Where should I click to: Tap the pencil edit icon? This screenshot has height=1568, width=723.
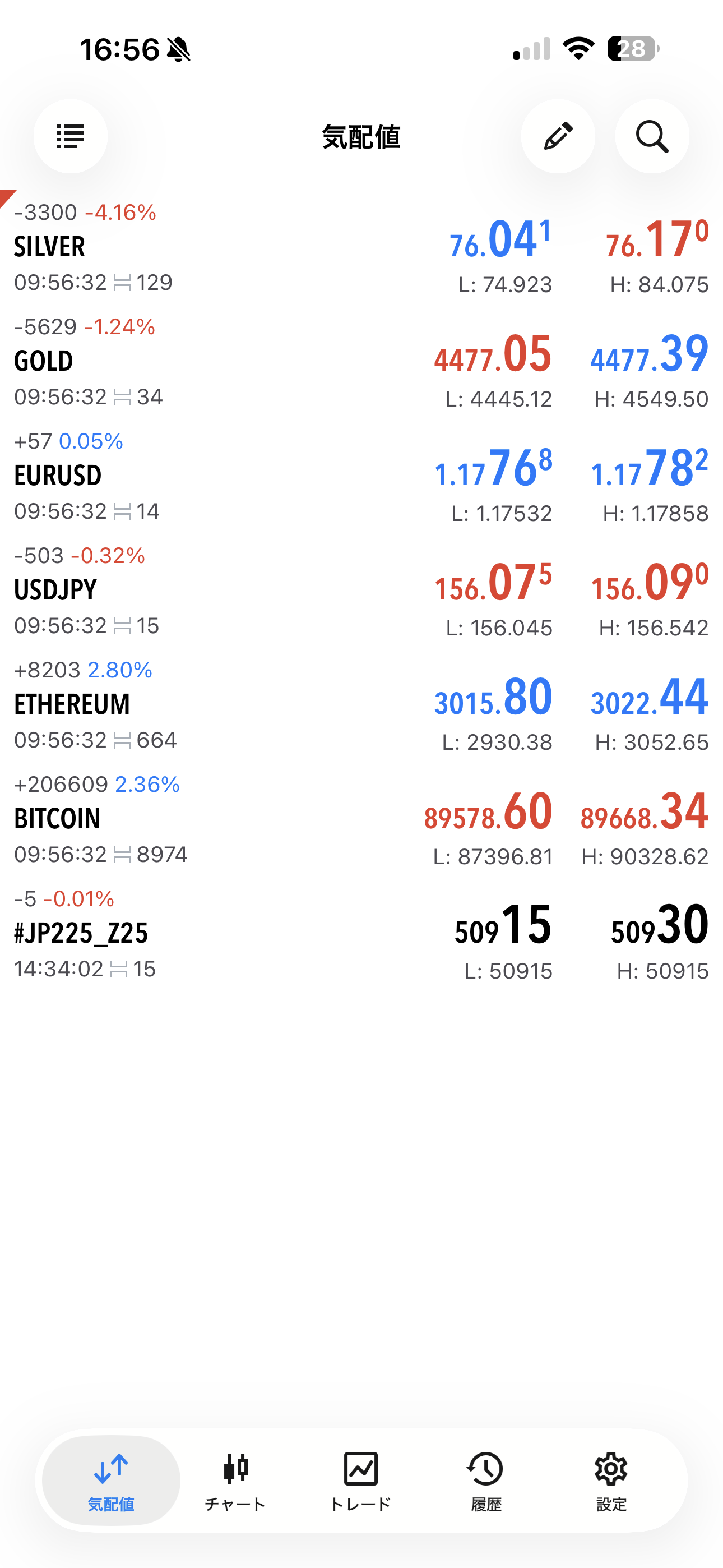coord(558,136)
